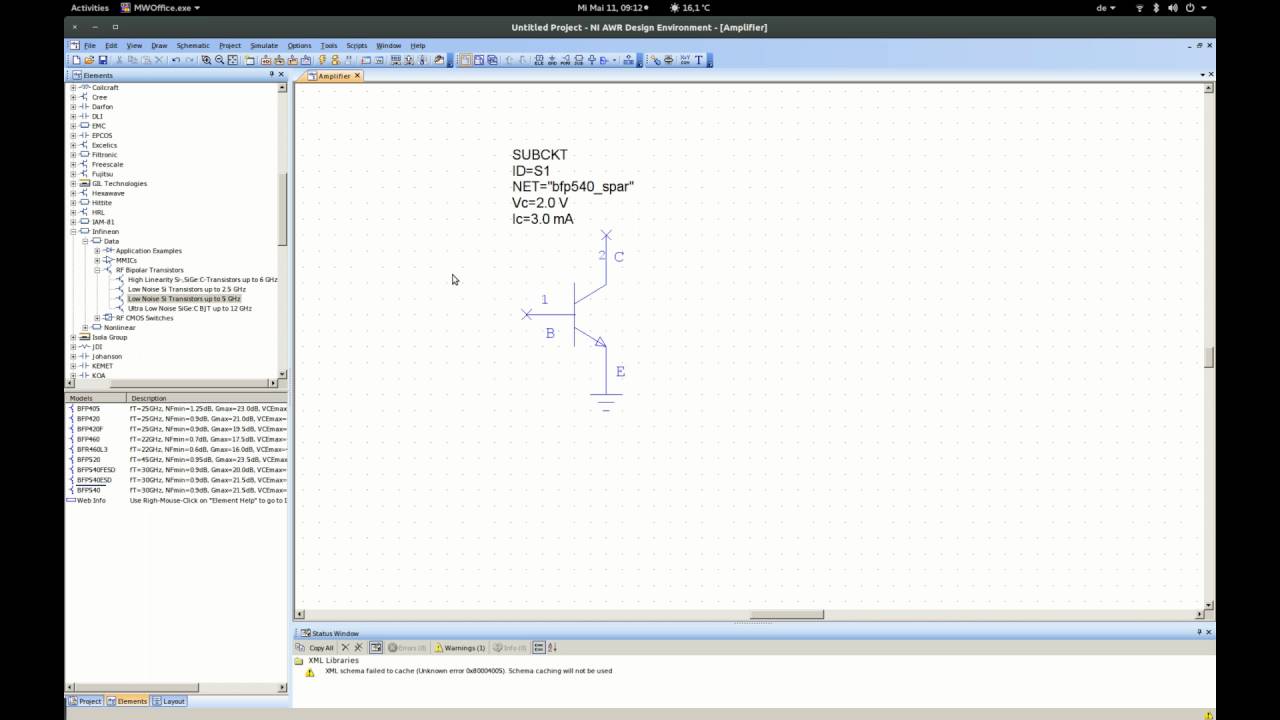The image size is (1280, 720).
Task: Click the Port toolbar icon
Action: point(565,60)
